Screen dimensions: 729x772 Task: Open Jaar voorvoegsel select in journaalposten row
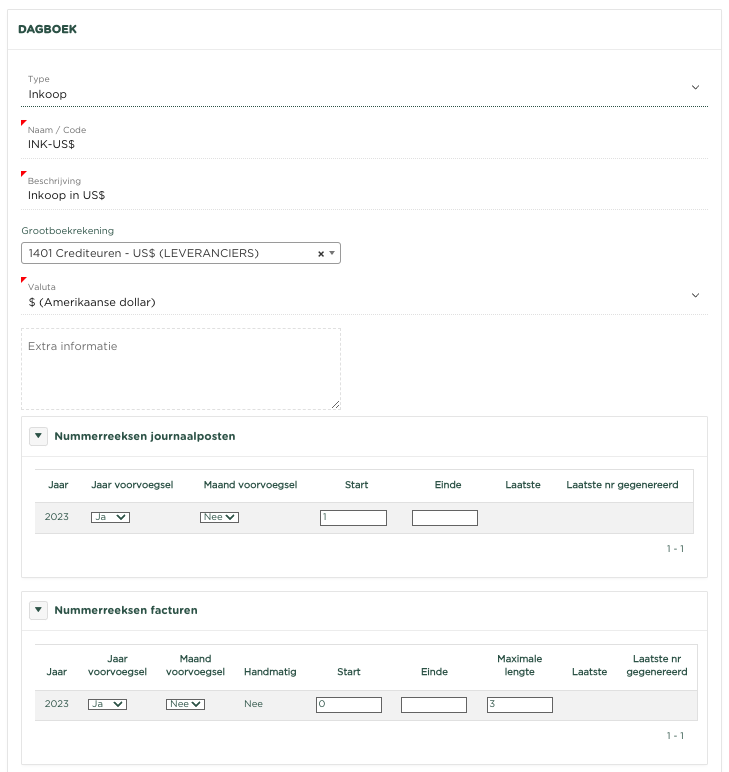pos(110,517)
